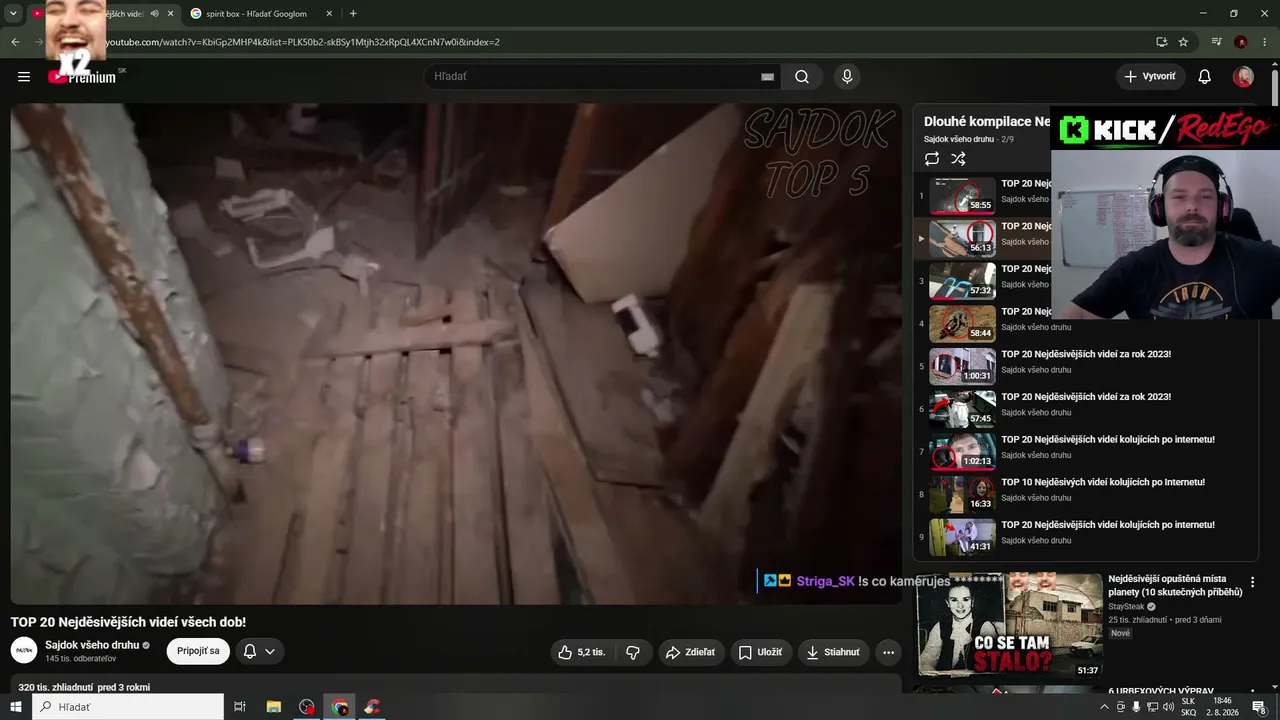The width and height of the screenshot is (1280, 720).
Task: Open Sajdok všeho druhu channel link
Action: (x=92, y=645)
